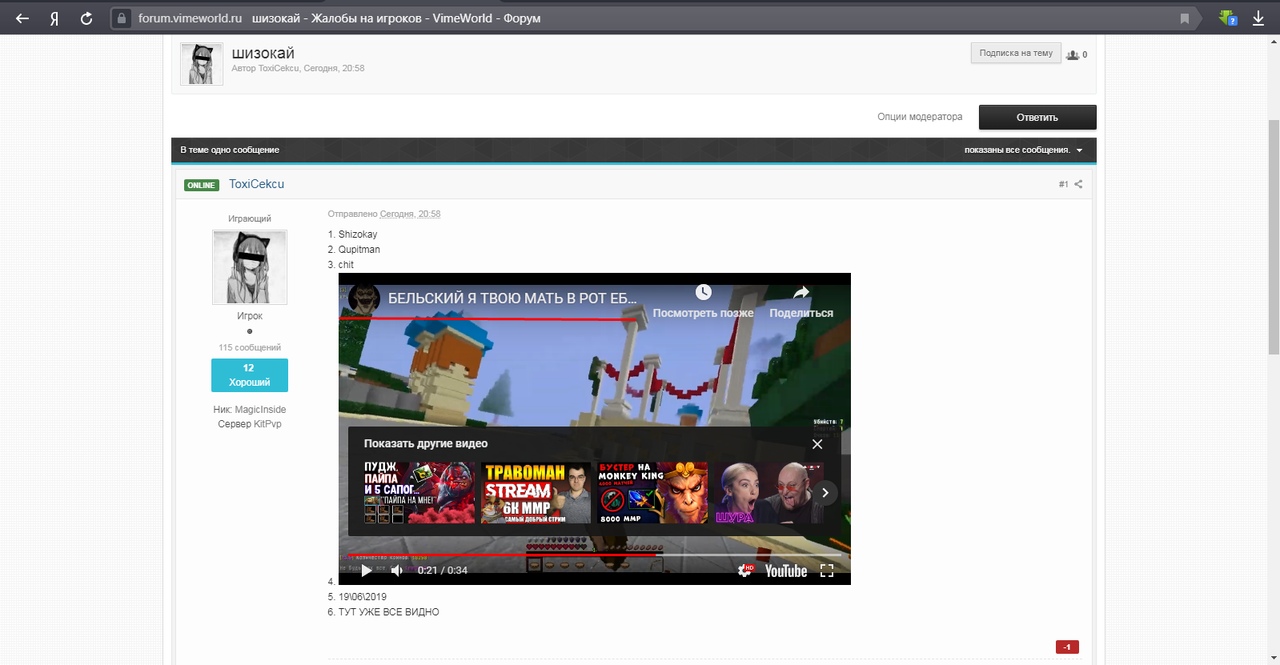The height and width of the screenshot is (665, 1280).
Task: Click the 'Сервер KitPvp' line
Action: [x=249, y=424]
